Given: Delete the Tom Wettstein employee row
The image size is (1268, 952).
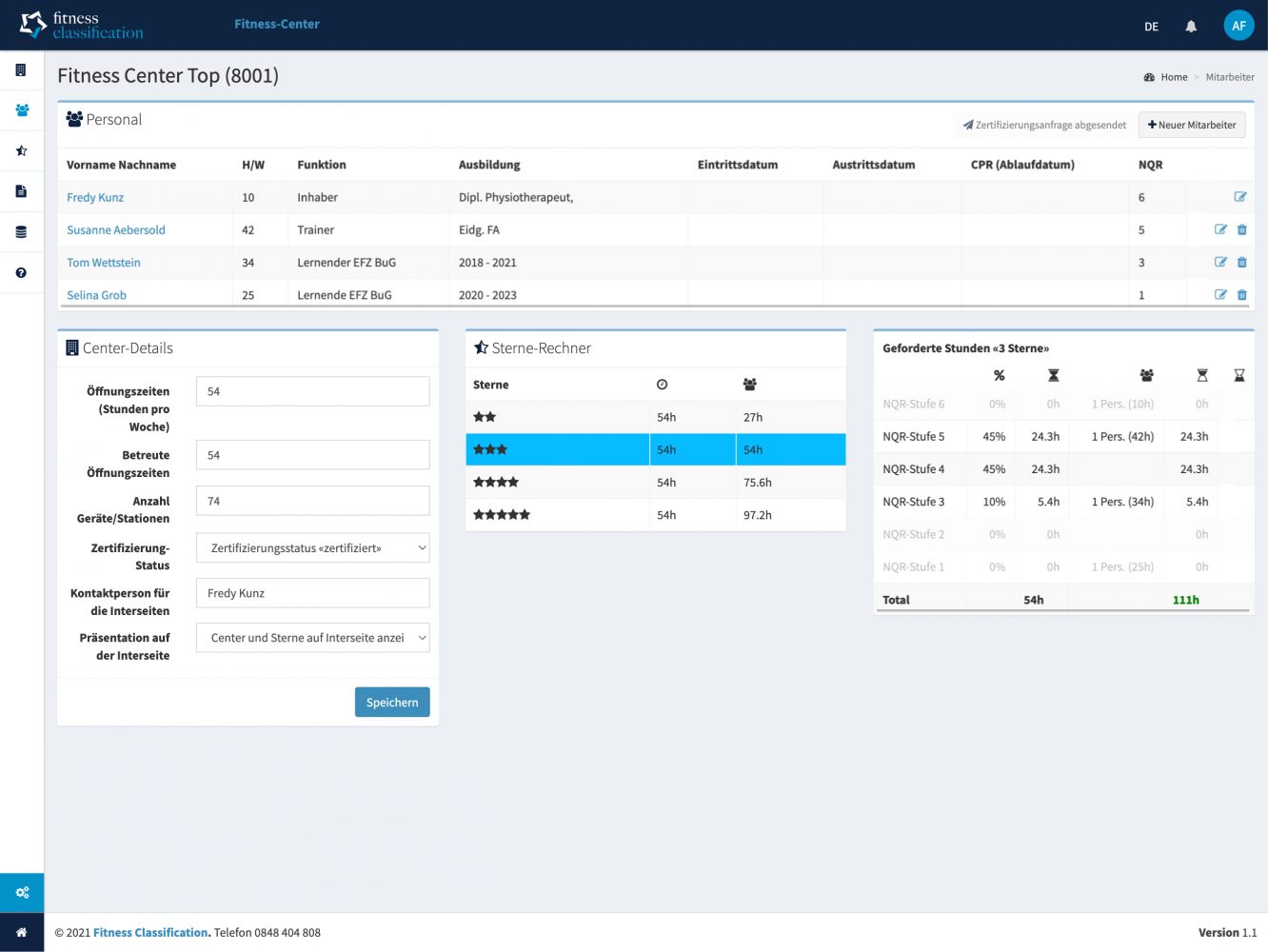Looking at the screenshot, I should click(x=1242, y=262).
